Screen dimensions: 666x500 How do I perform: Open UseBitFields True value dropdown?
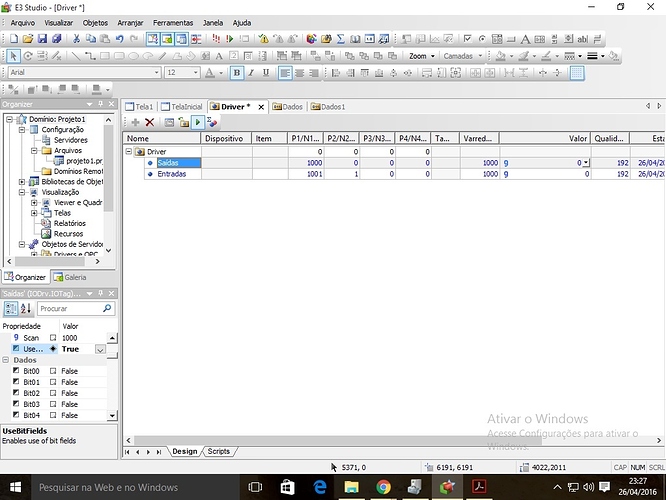tap(100, 349)
